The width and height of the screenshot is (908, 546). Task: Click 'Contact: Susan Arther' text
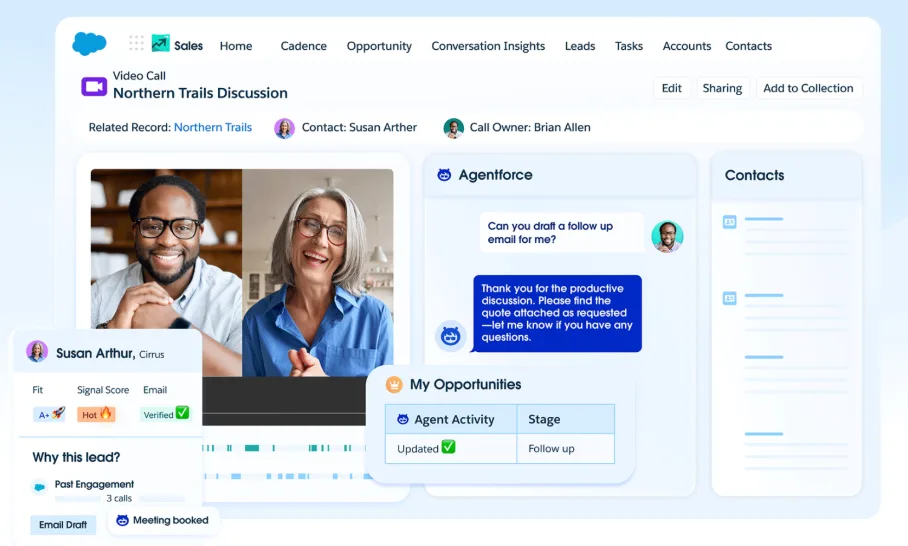pos(359,127)
